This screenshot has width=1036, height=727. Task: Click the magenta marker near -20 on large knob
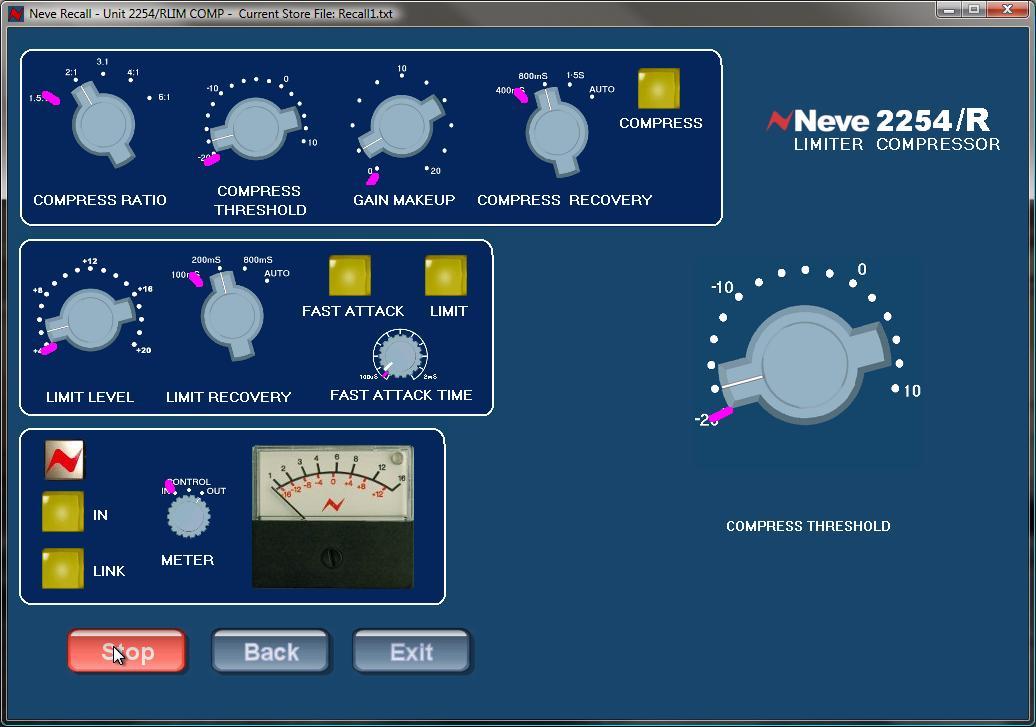coord(720,416)
